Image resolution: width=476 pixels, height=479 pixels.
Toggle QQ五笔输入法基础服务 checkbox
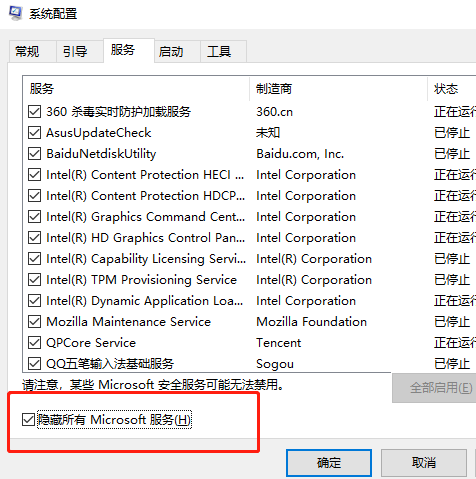pos(34,364)
